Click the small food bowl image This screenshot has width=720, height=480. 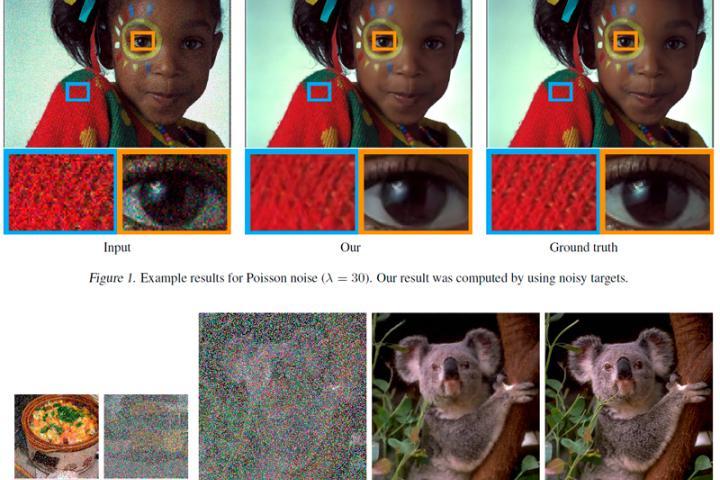pyautogui.click(x=56, y=436)
